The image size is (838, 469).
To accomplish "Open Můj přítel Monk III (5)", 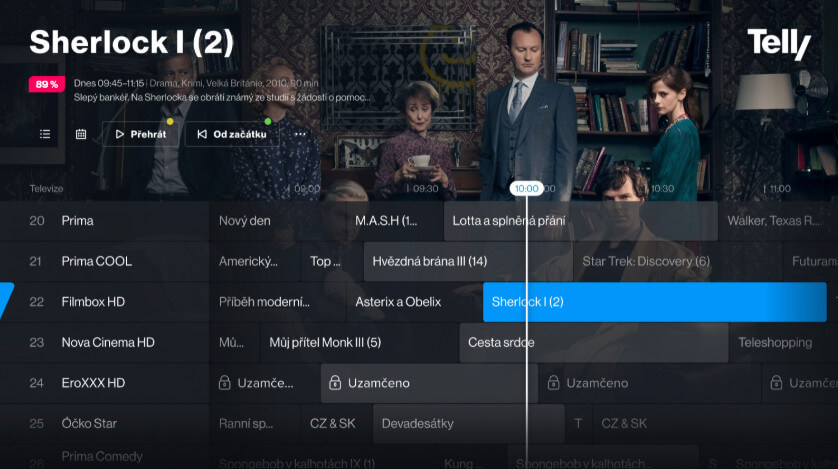I will point(359,342).
